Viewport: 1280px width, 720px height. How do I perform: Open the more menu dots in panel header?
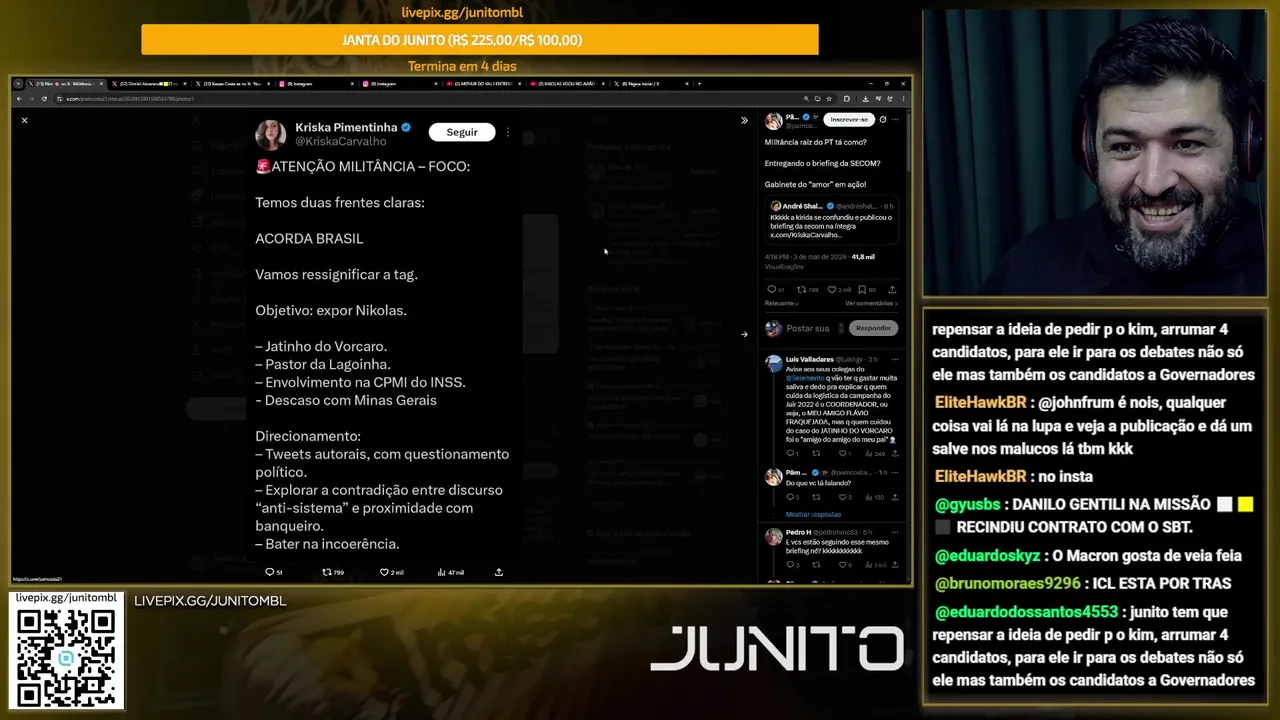[895, 119]
